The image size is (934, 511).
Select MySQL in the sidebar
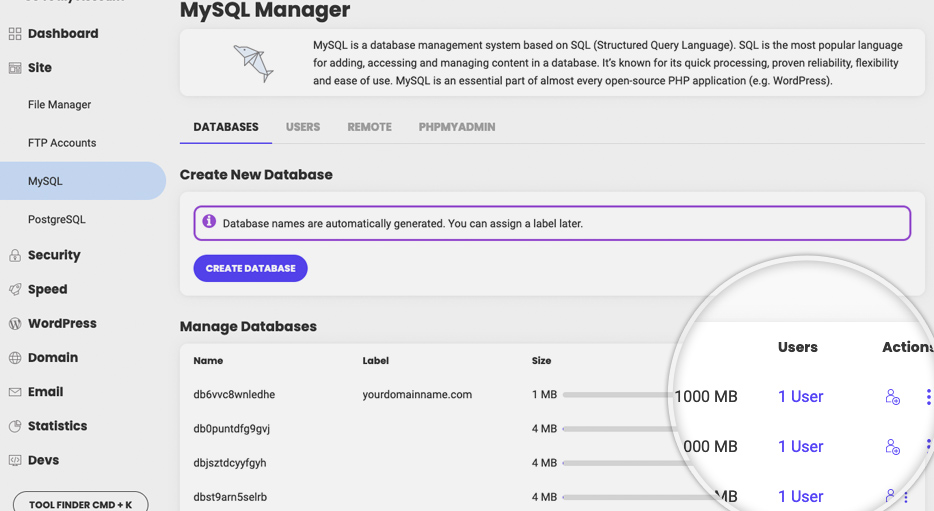83,181
